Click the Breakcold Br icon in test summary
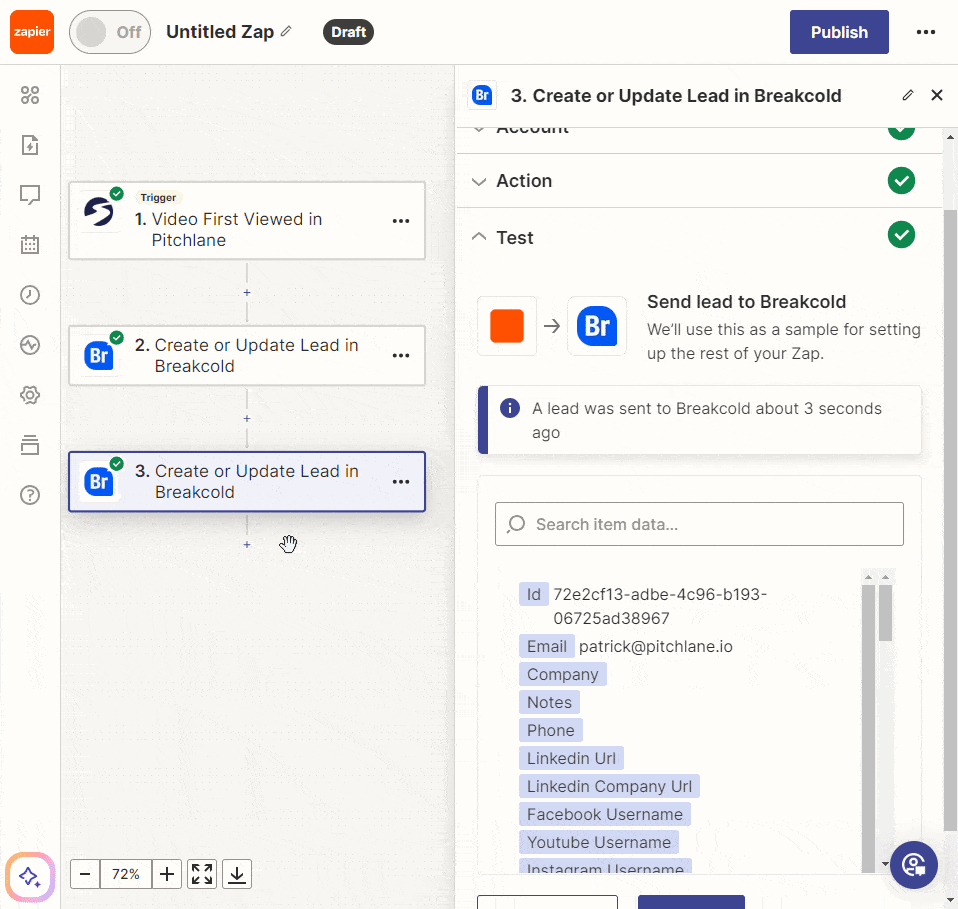The height and width of the screenshot is (909, 958). [597, 326]
